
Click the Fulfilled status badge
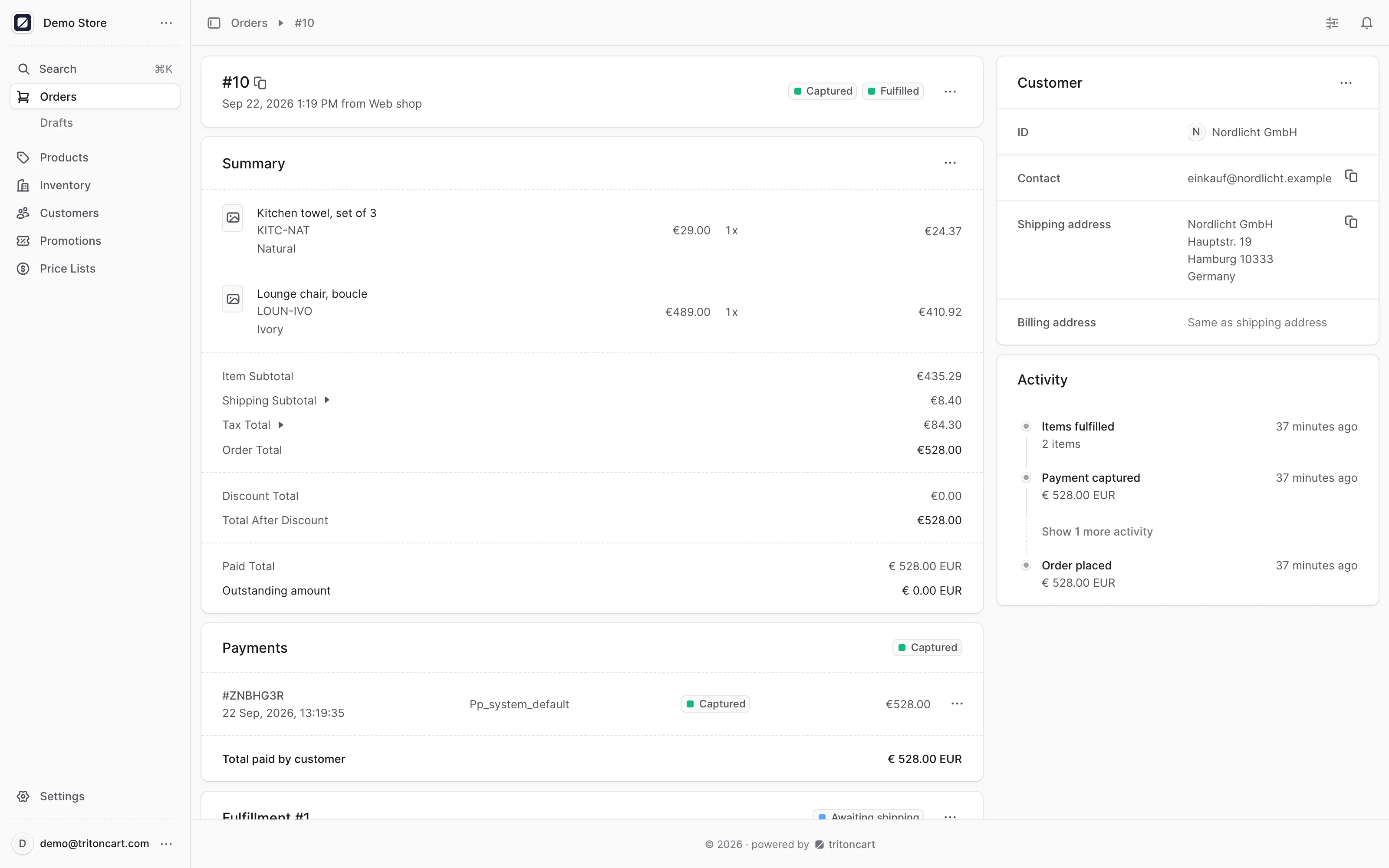pyautogui.click(x=892, y=91)
